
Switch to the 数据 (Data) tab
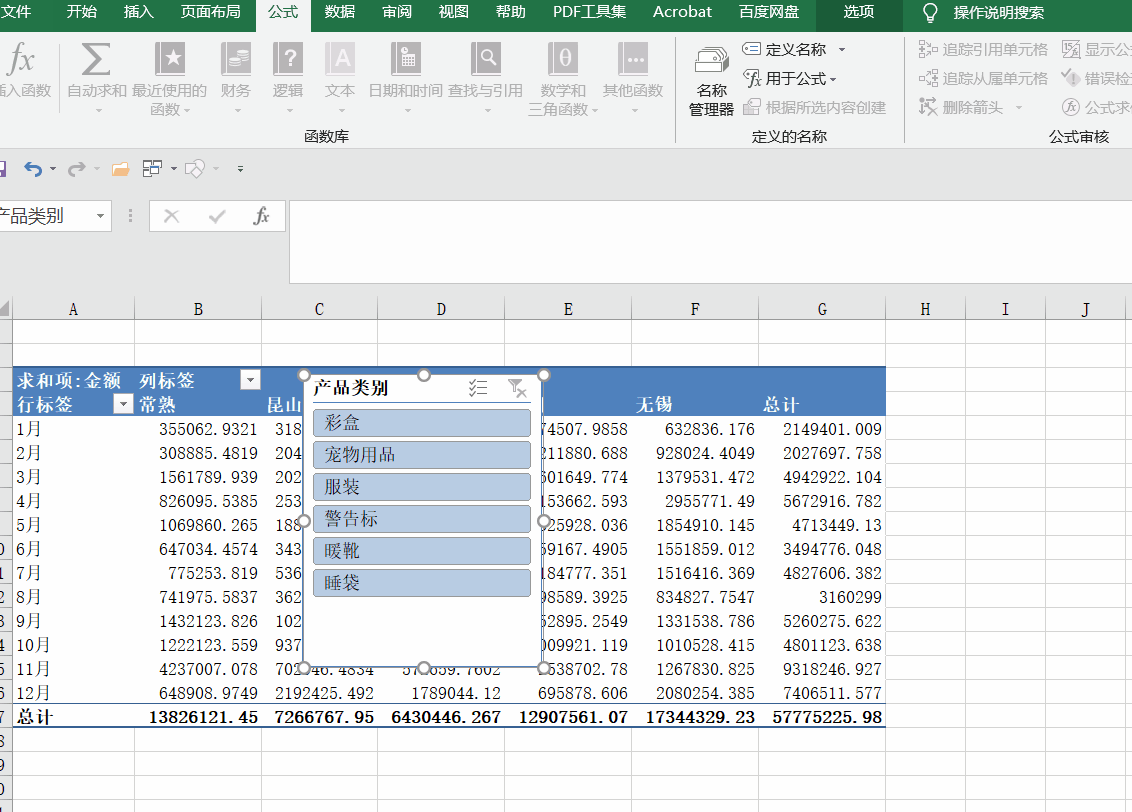point(339,12)
